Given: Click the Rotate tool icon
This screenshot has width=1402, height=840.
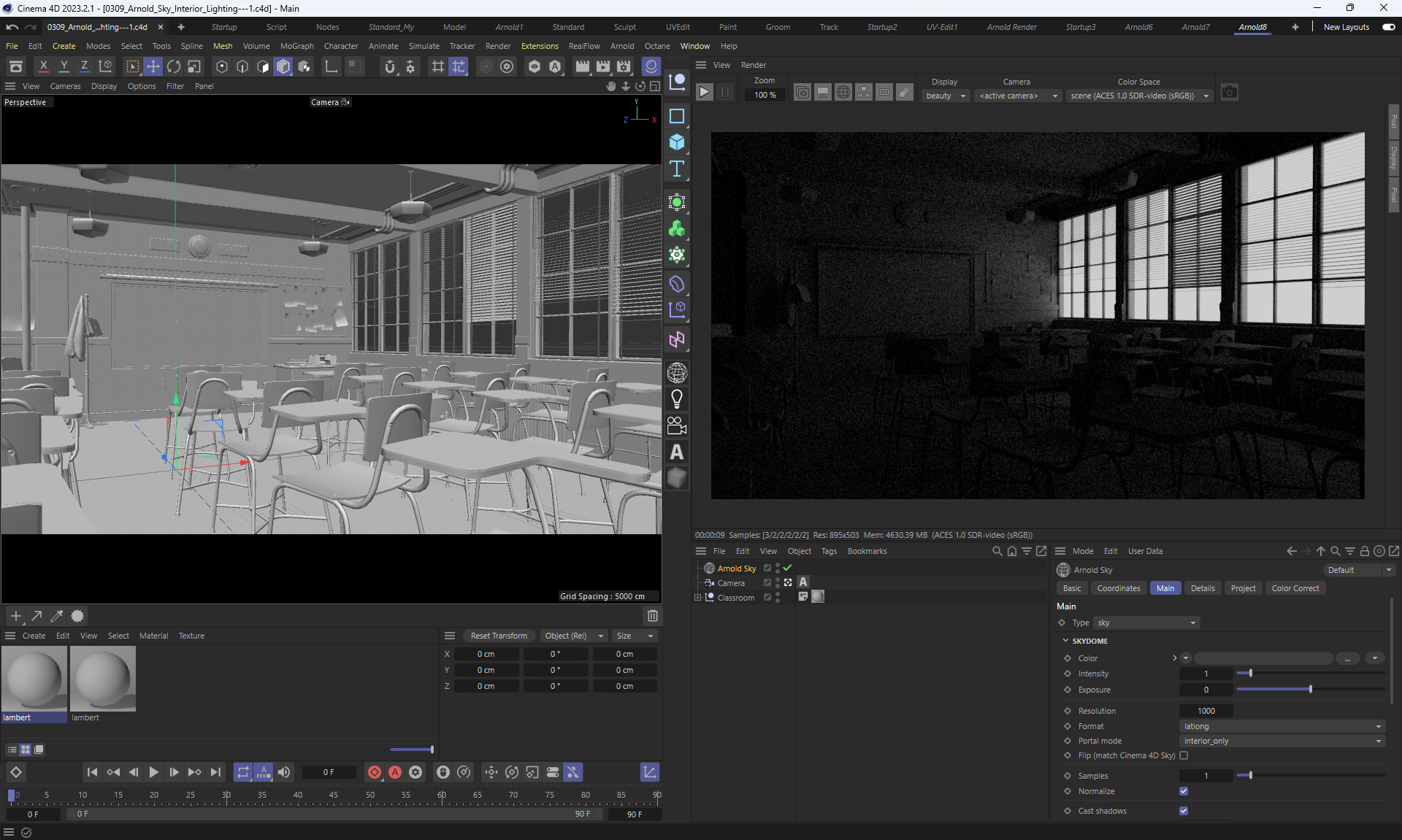Looking at the screenshot, I should (174, 66).
